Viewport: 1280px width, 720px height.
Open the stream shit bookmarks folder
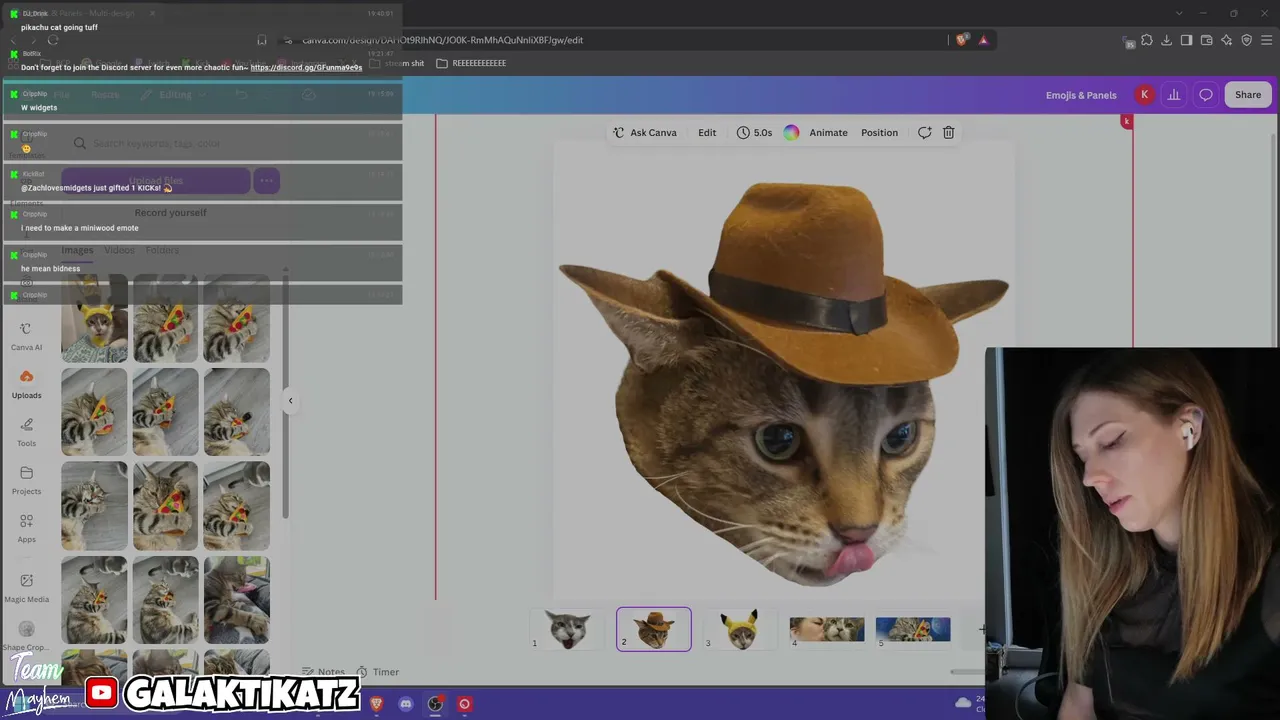397,63
